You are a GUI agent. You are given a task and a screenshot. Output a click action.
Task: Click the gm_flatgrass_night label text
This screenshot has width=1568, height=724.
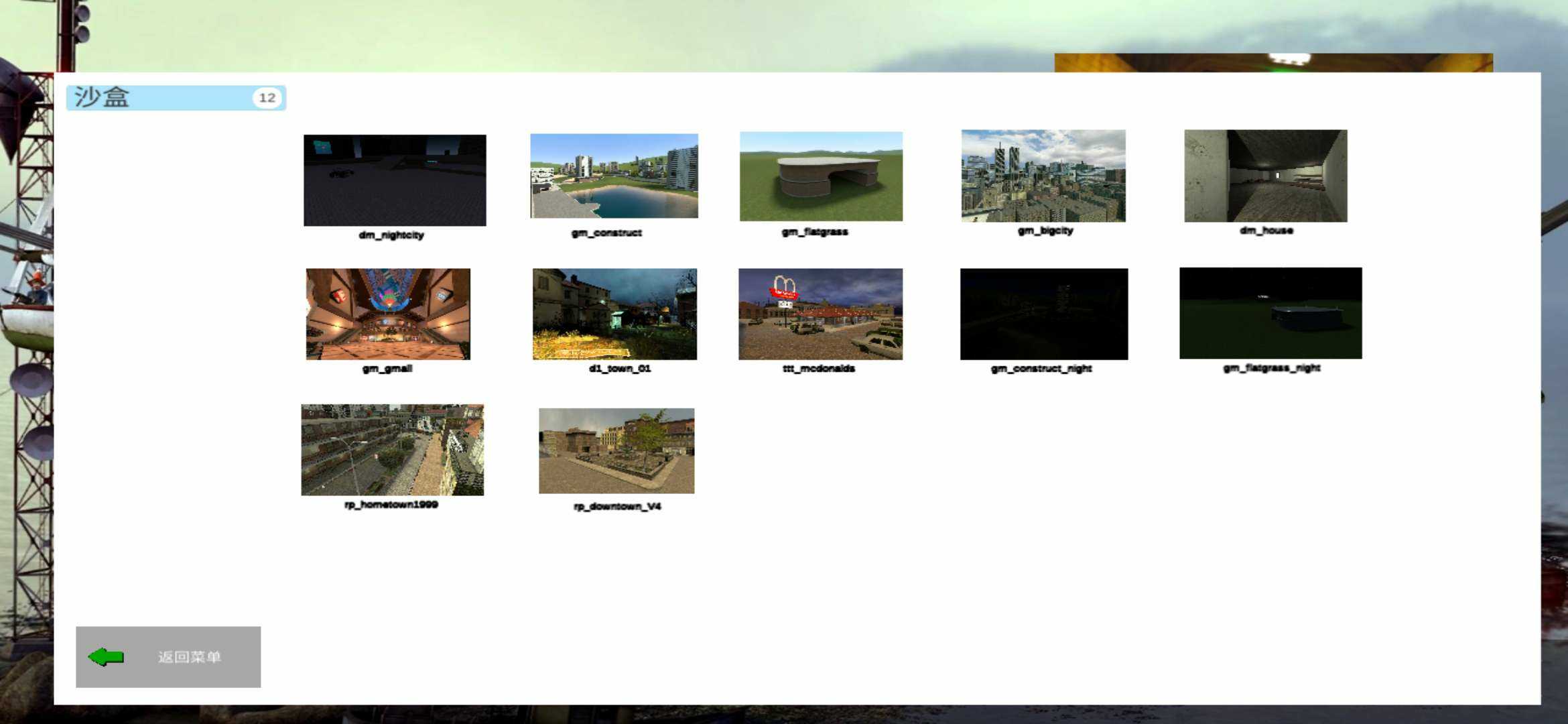(x=1272, y=368)
